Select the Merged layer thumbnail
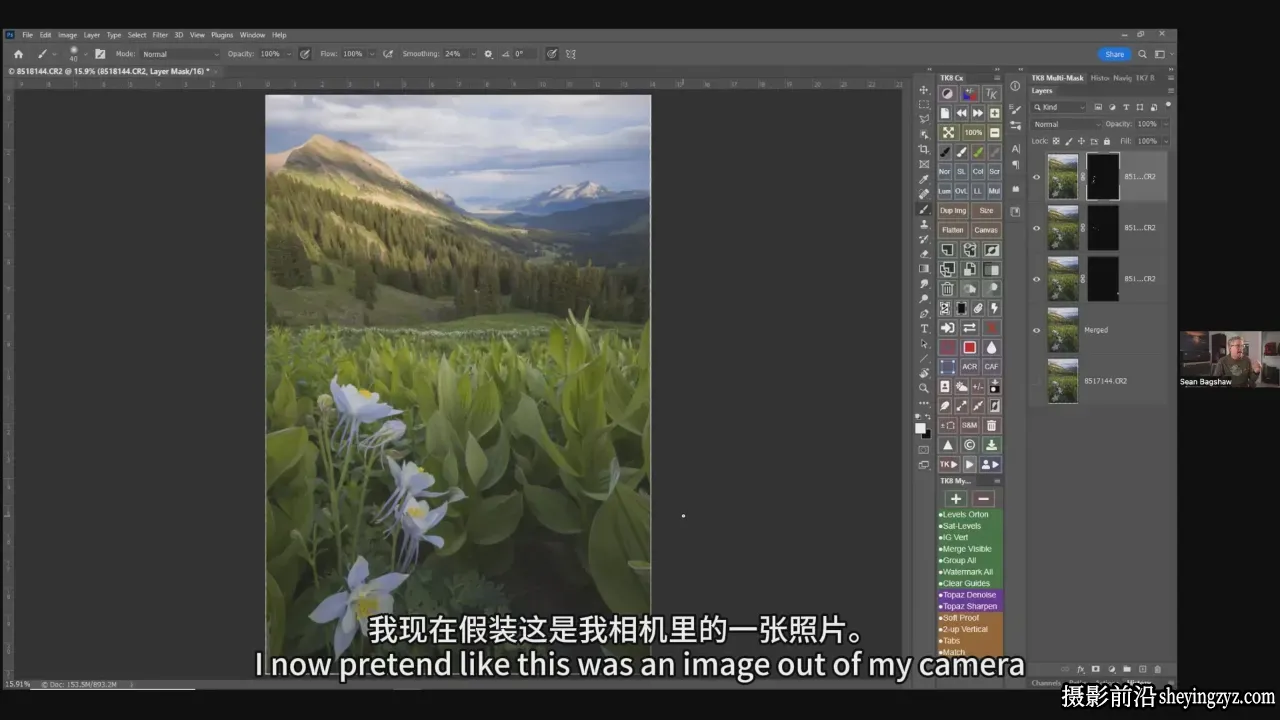 pos(1063,330)
